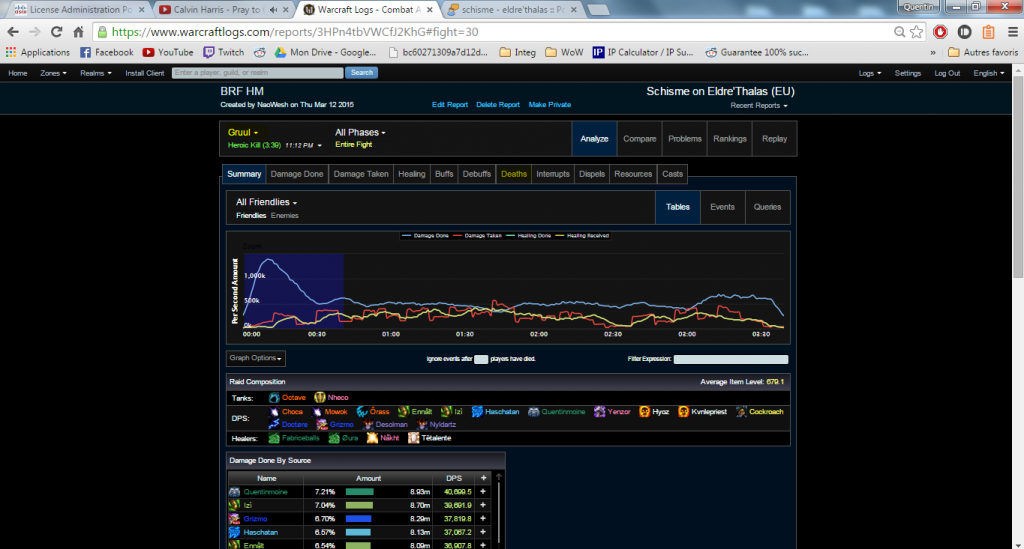Open the Replay view

pos(775,138)
